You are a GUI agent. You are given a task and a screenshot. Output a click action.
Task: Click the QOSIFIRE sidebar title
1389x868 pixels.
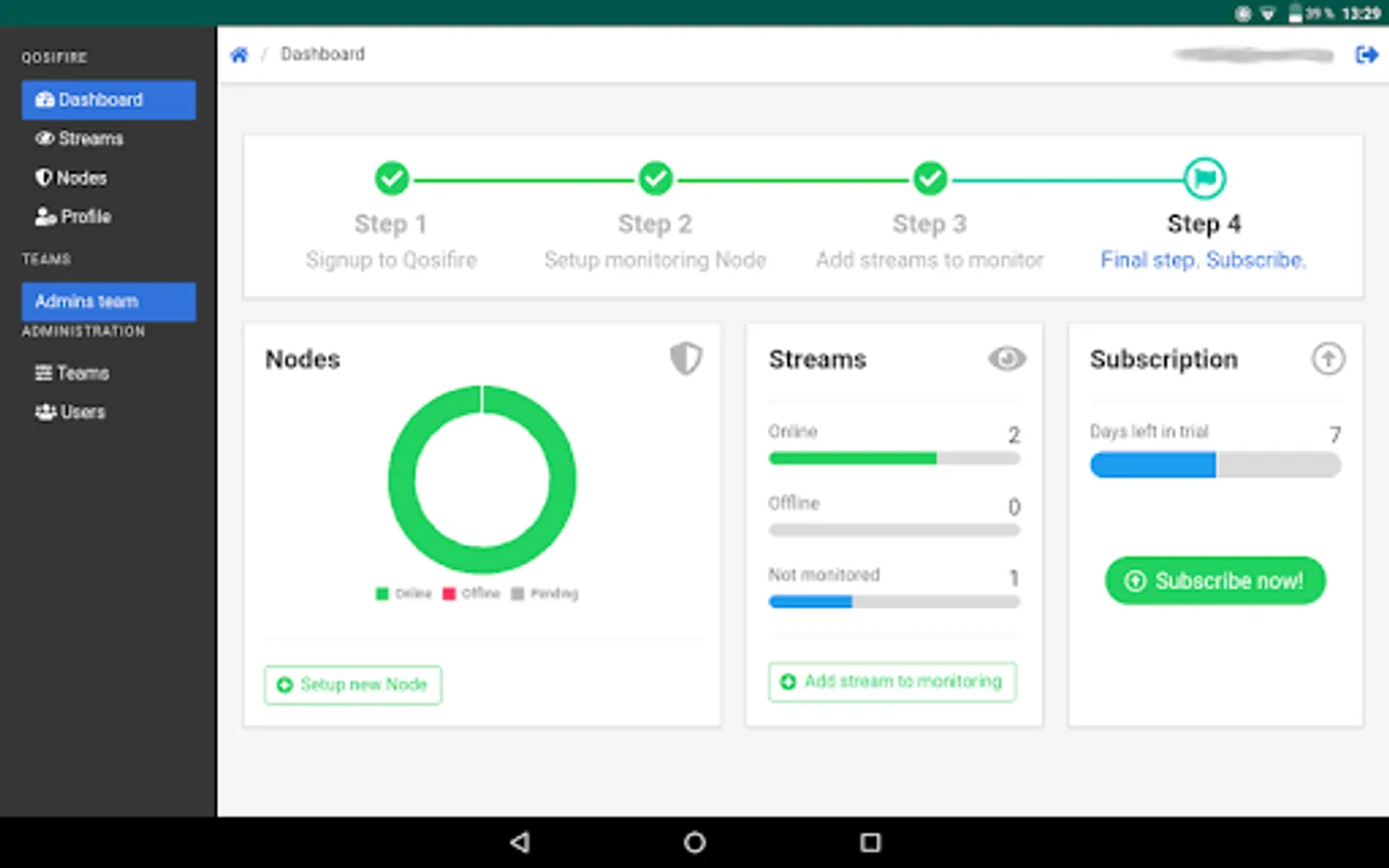tap(55, 58)
